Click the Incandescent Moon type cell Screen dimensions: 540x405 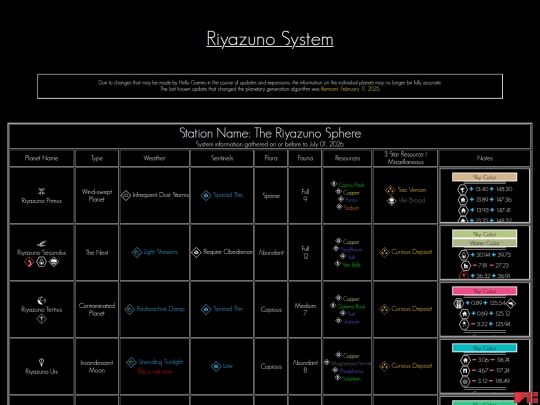tap(97, 366)
